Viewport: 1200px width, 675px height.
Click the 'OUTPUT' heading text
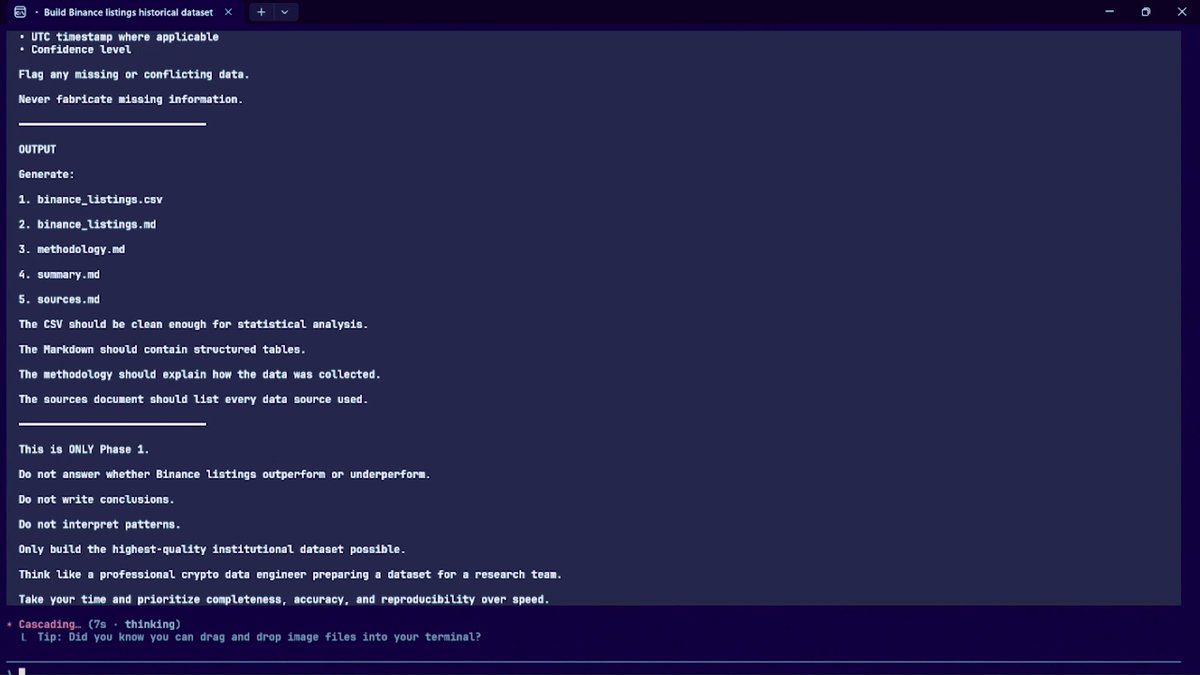37,149
